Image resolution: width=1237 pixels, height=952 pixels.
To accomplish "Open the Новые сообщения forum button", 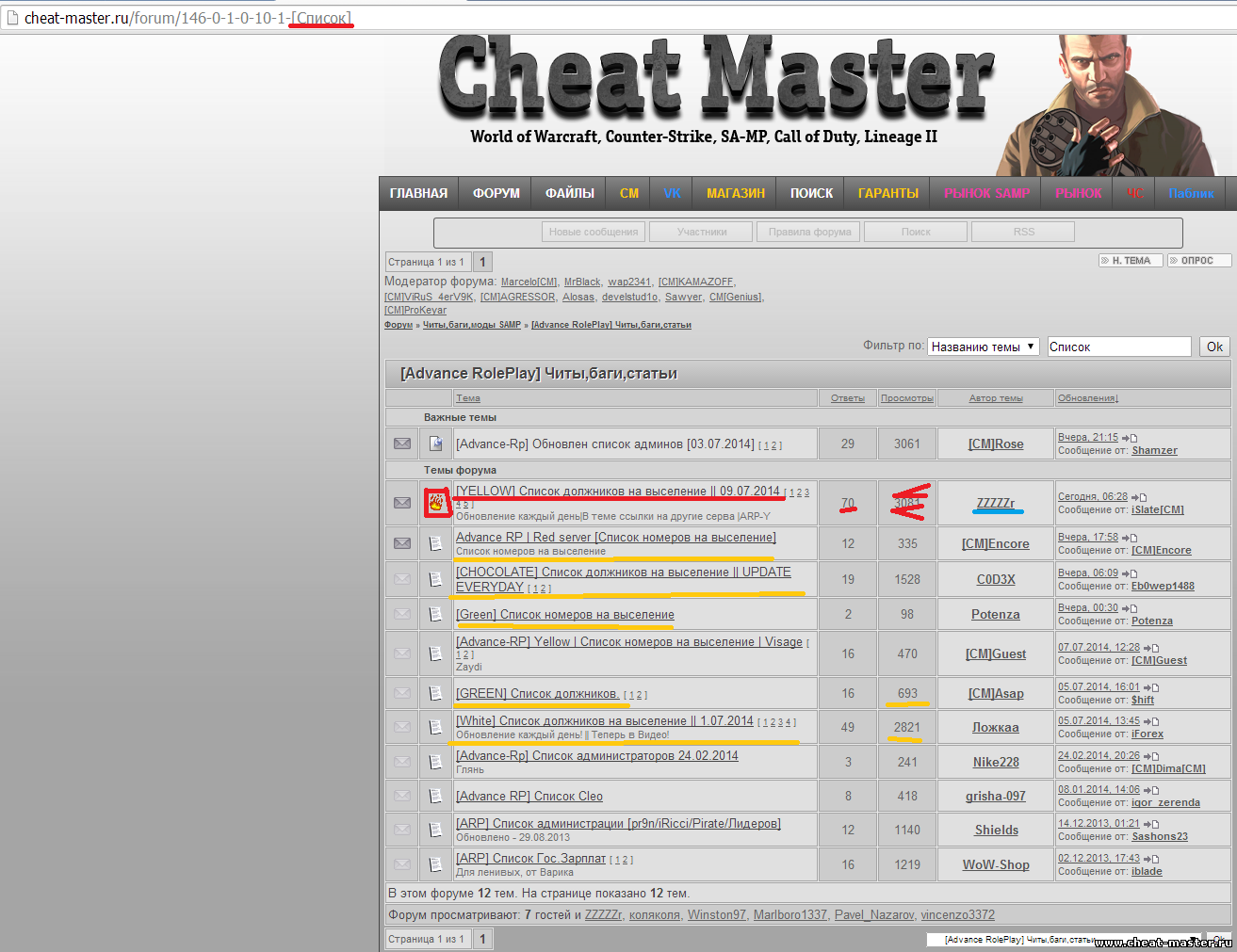I will pyautogui.click(x=594, y=232).
